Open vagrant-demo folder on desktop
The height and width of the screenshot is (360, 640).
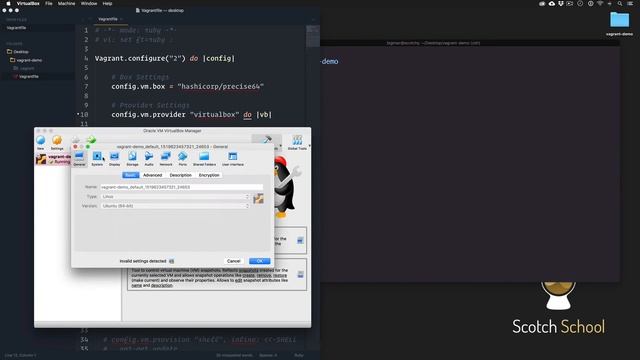coord(619,24)
